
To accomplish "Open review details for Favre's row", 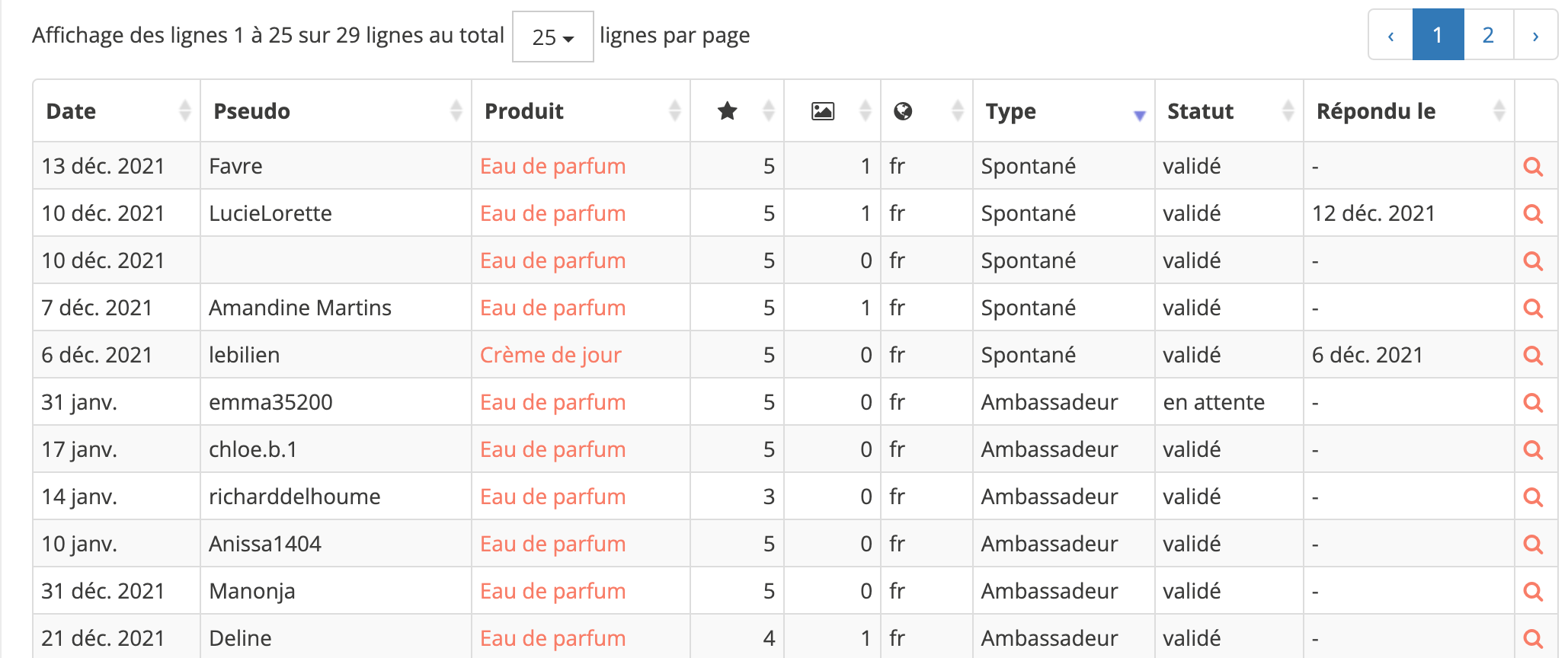I will pos(1533,167).
